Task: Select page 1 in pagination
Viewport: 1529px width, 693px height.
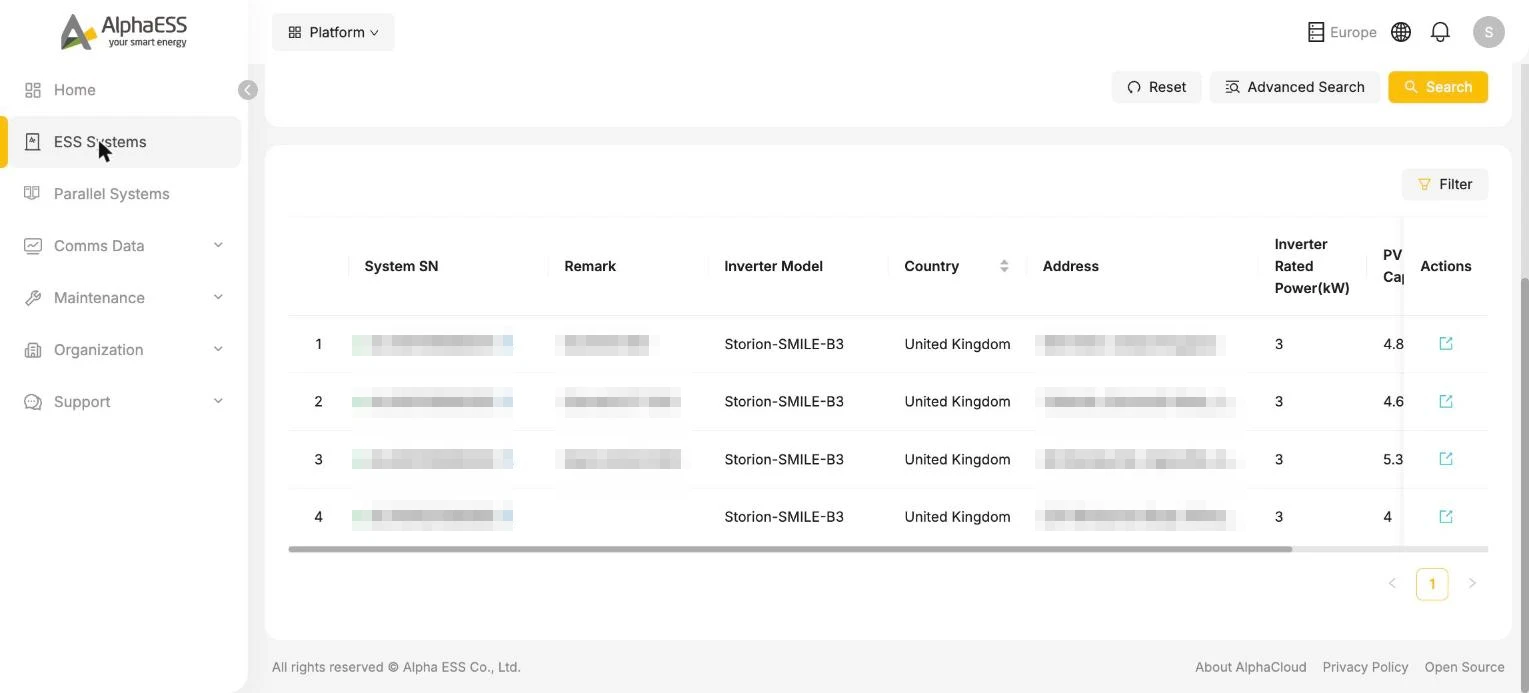Action: [1432, 584]
